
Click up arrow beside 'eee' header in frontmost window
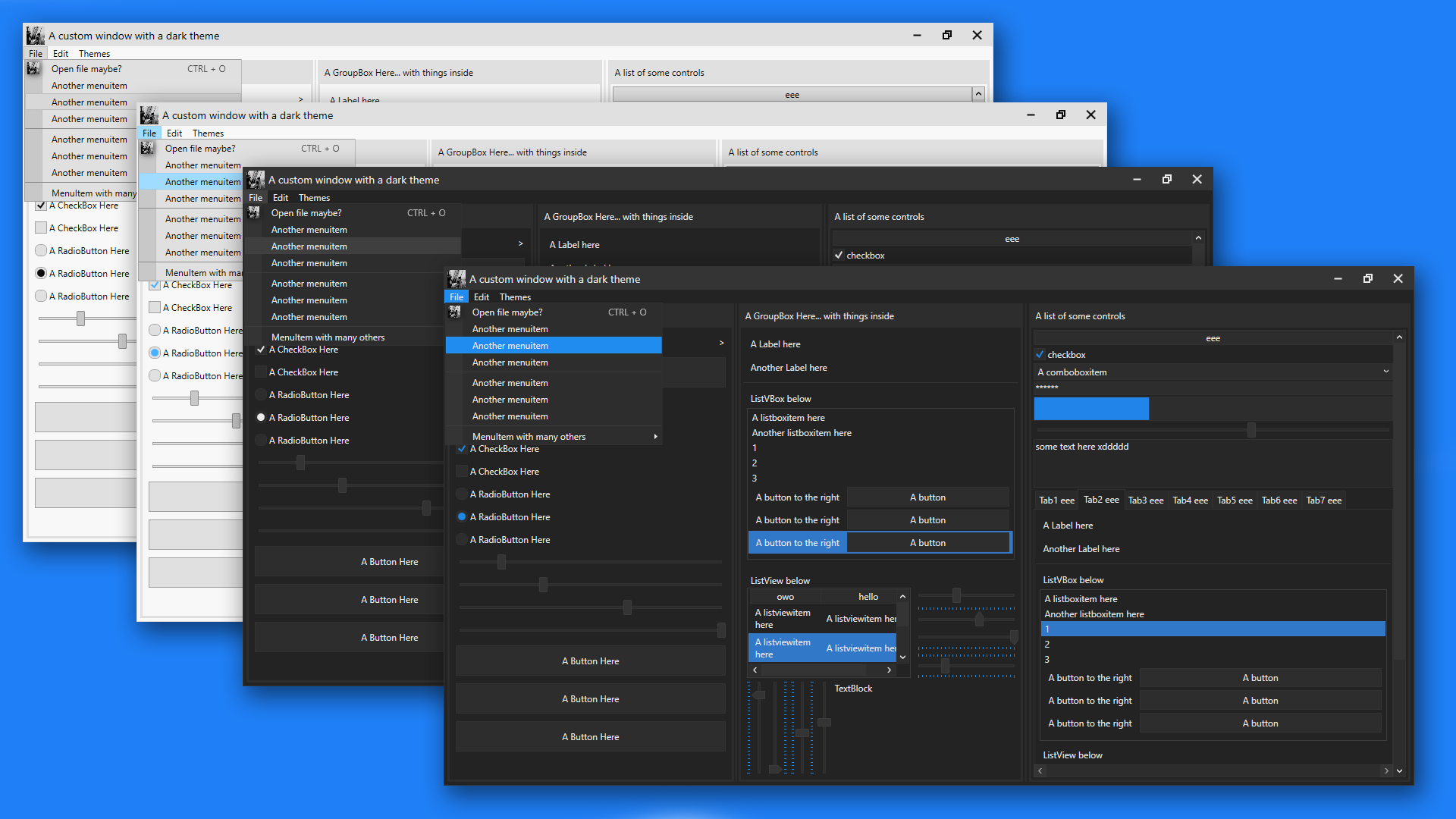point(1399,337)
